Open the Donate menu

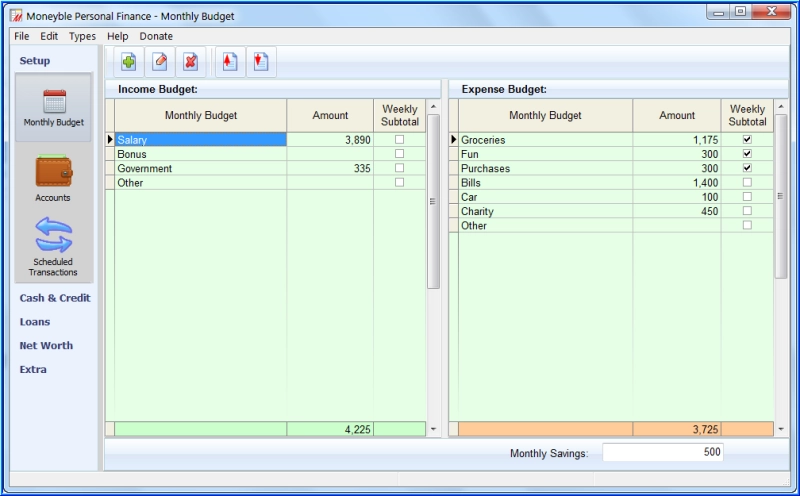(156, 36)
